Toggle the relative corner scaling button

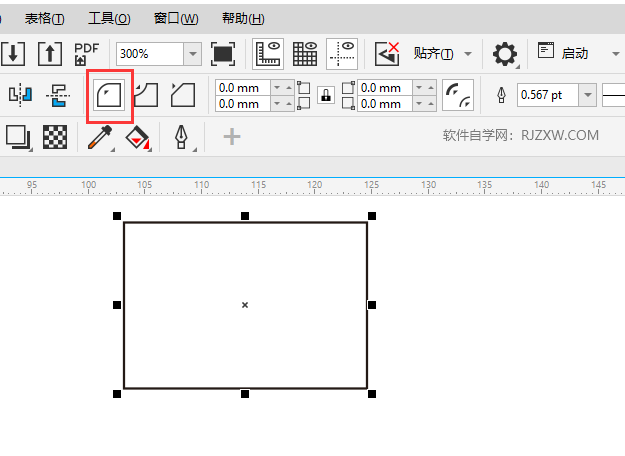coord(458,95)
